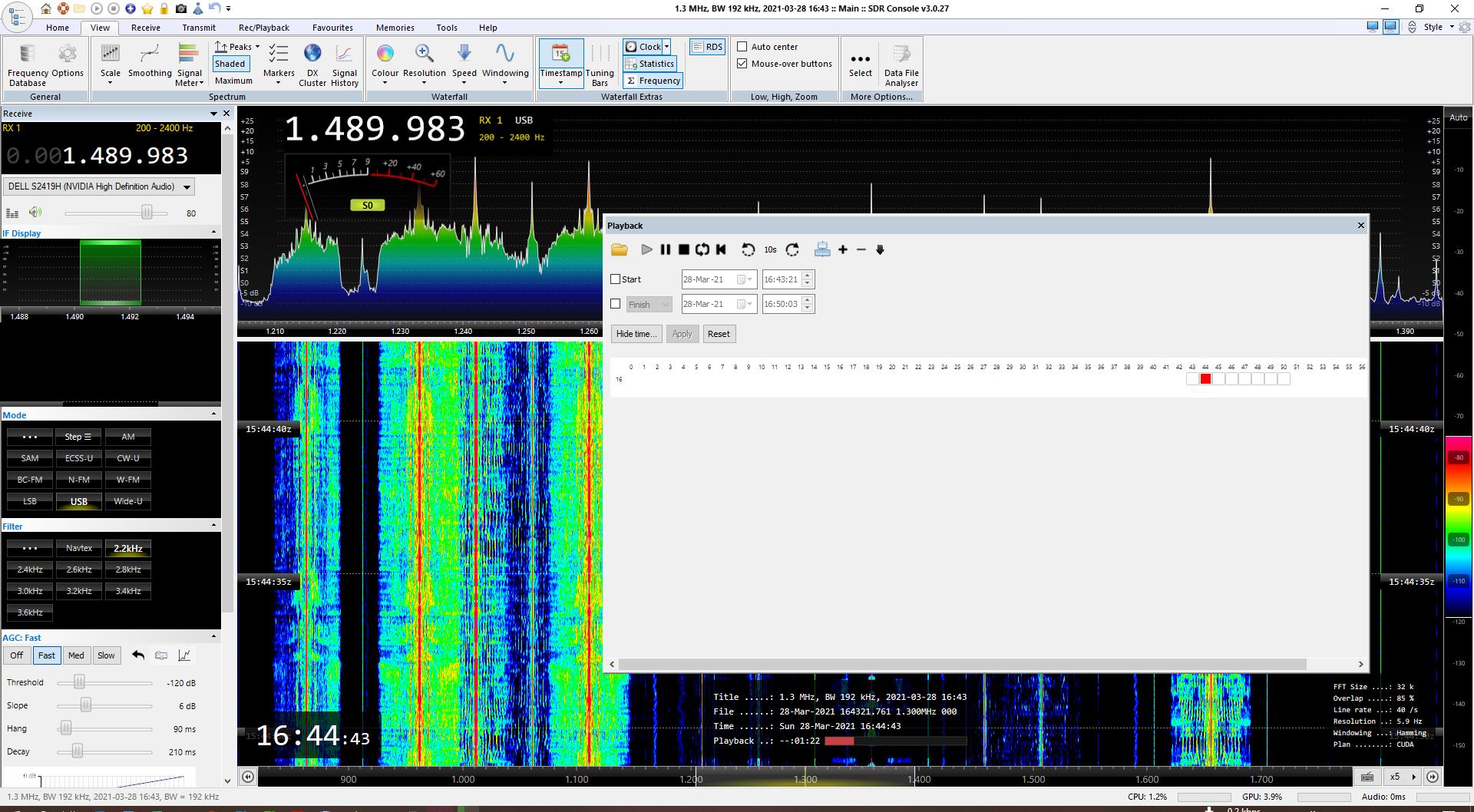This screenshot has height=812, width=1474.
Task: Click the Signal History icon
Action: tap(344, 54)
